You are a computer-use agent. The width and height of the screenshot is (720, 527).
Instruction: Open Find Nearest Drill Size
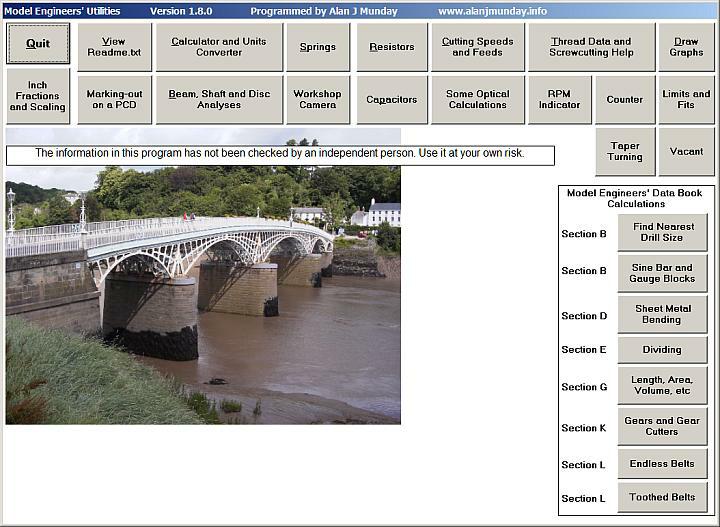pyautogui.click(x=662, y=232)
